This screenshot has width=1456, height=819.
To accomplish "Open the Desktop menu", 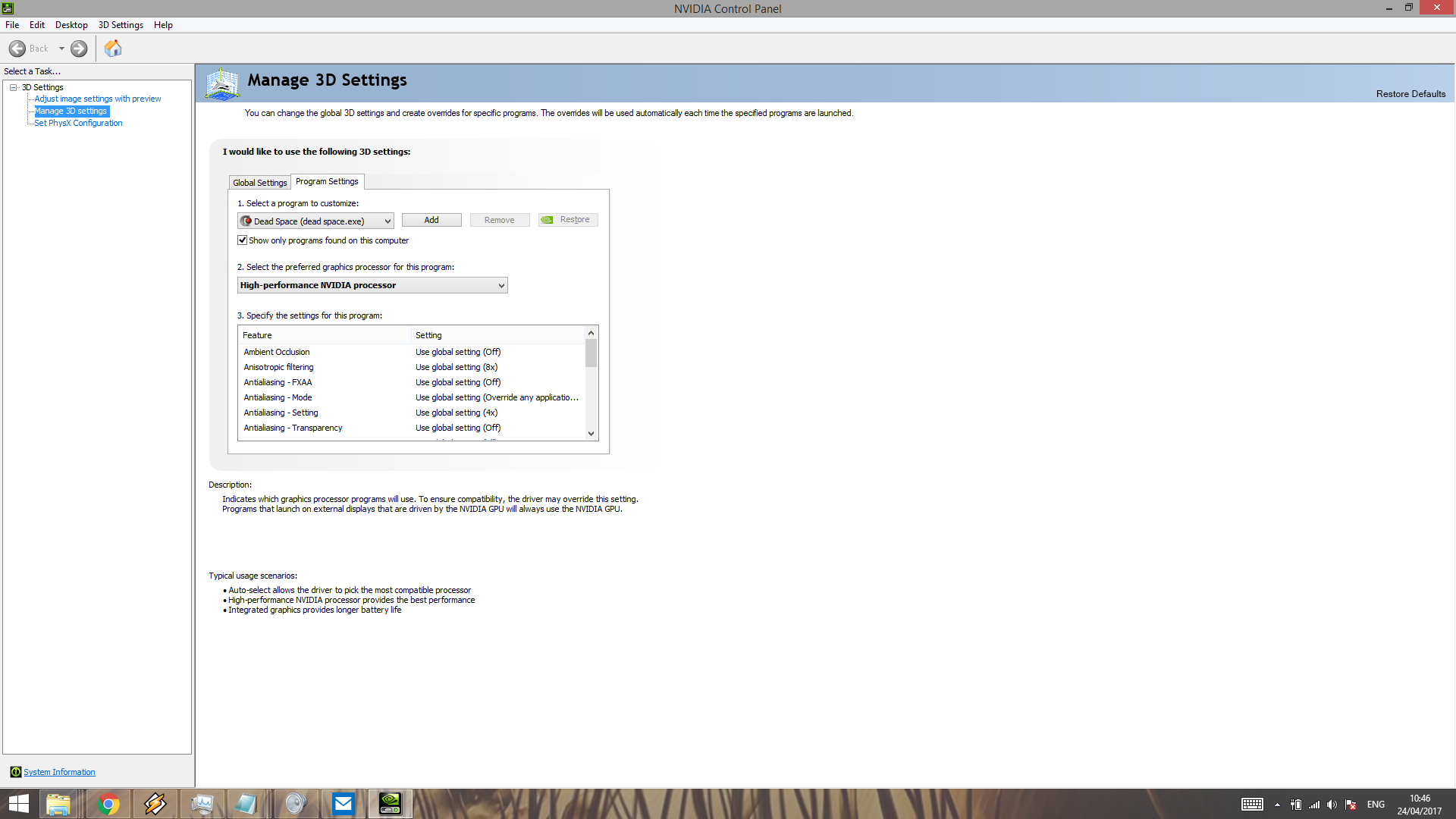I will [x=71, y=25].
